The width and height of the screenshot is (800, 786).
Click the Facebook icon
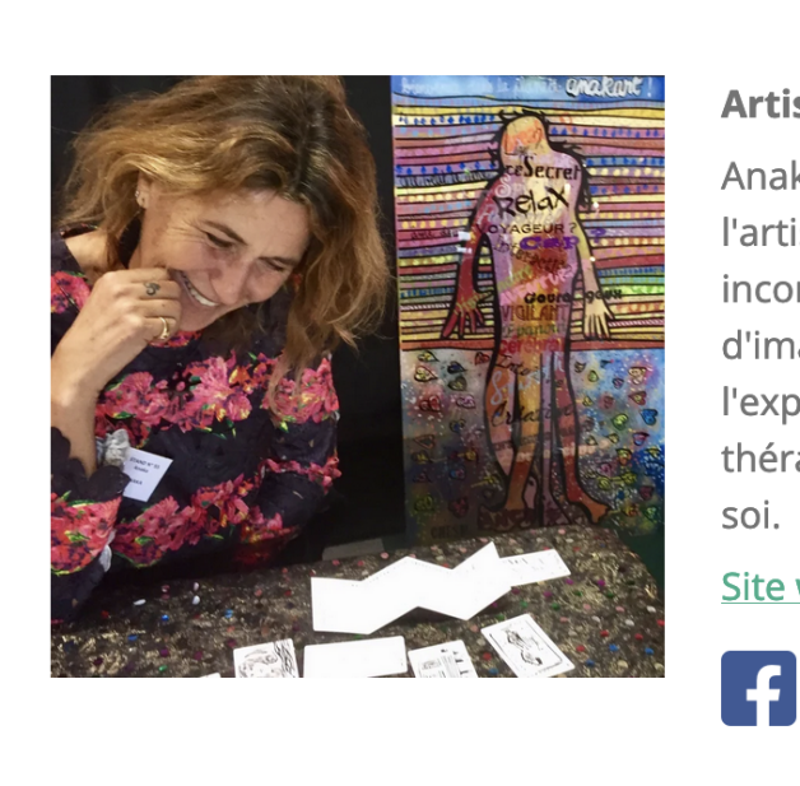[x=759, y=688]
